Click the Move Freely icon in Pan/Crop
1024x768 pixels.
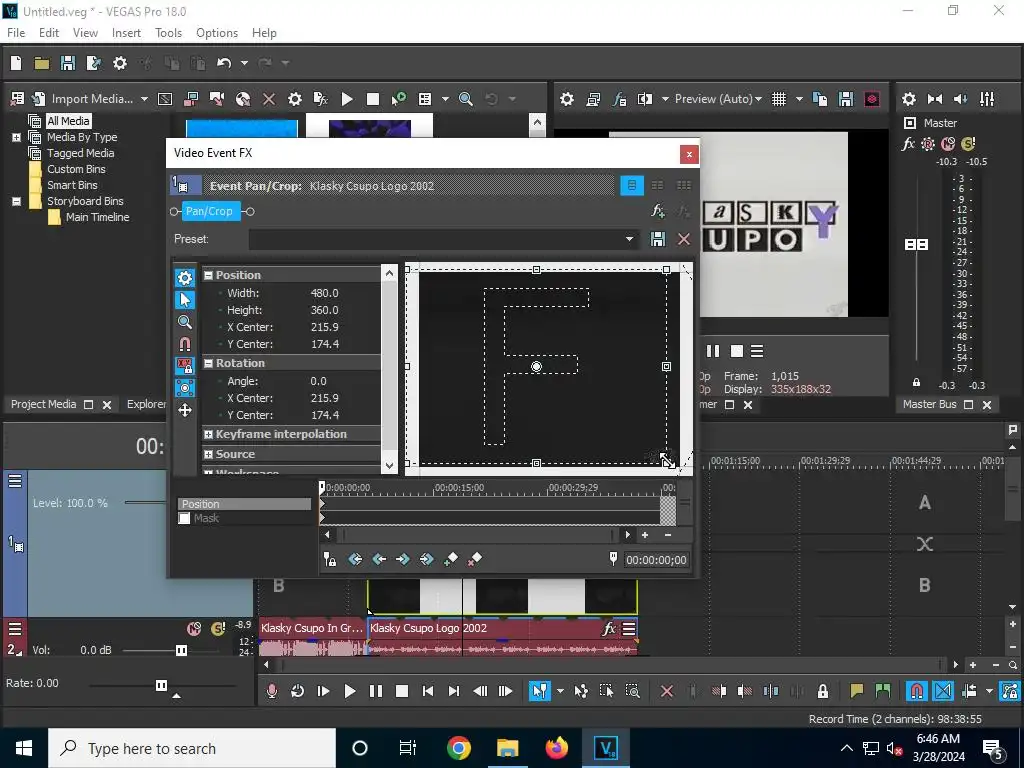(x=185, y=410)
